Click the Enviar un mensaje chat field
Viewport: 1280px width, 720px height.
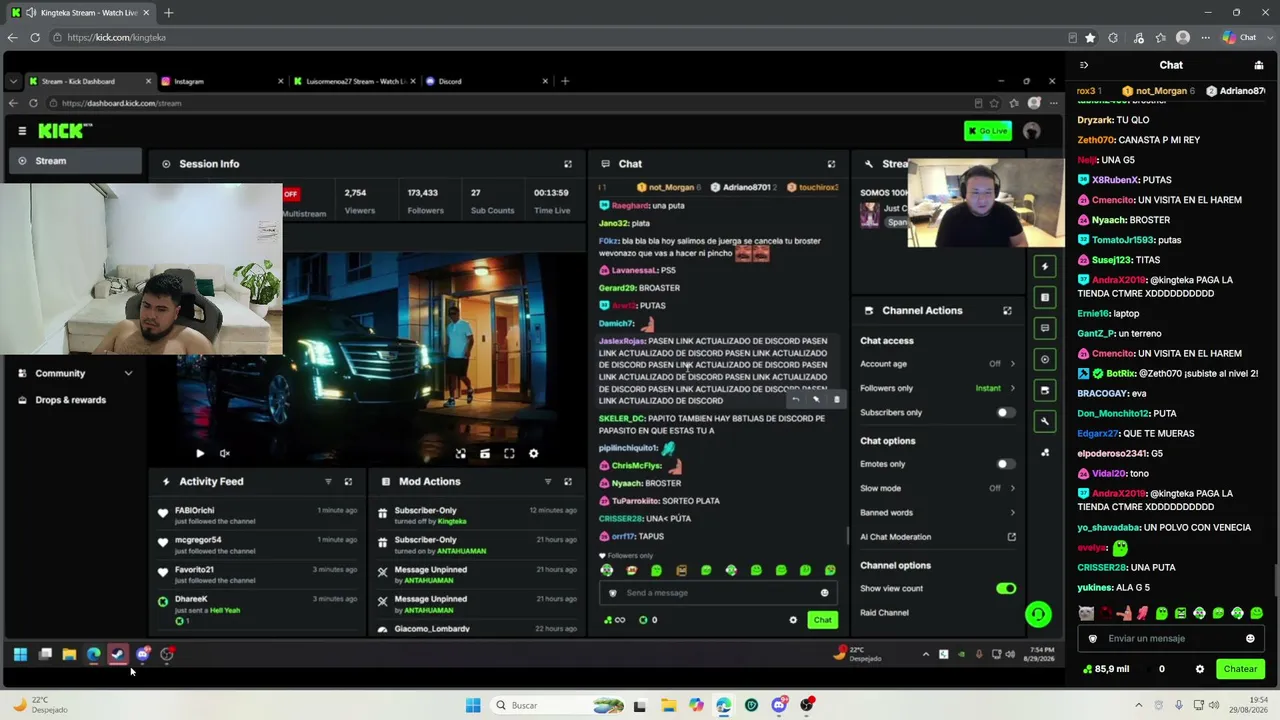click(1170, 639)
